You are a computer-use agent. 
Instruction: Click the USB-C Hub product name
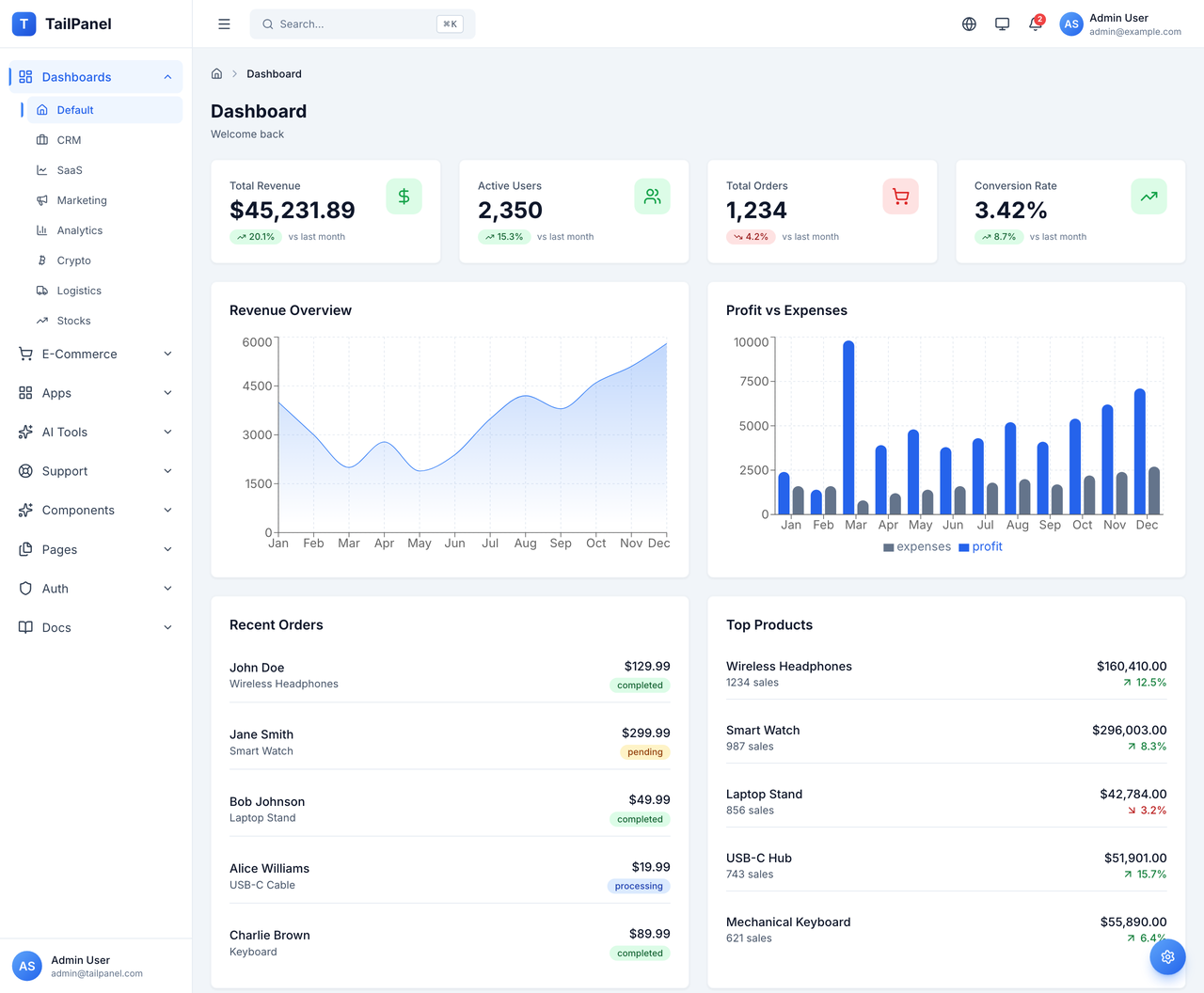click(x=759, y=859)
